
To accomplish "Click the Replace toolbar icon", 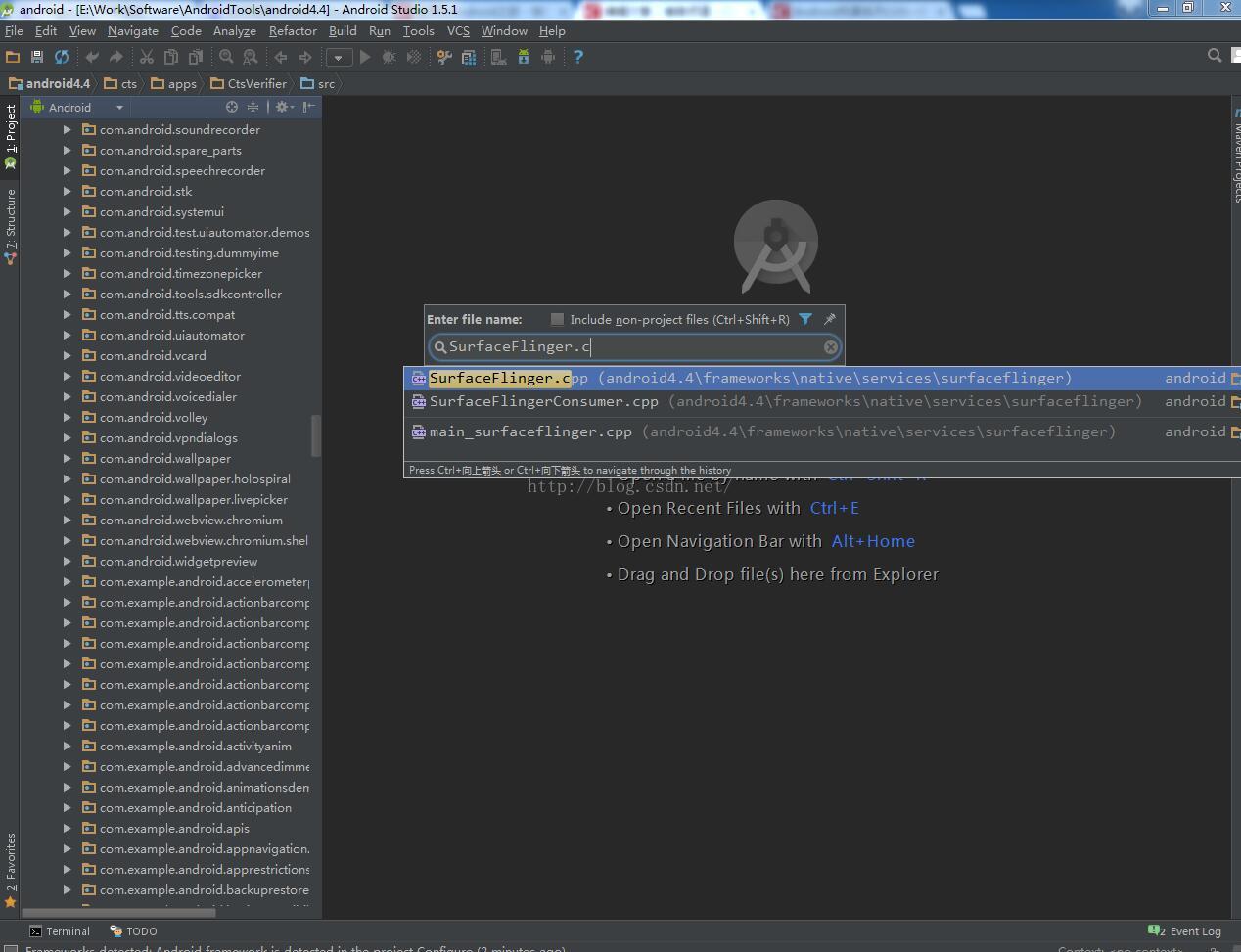I will [251, 57].
